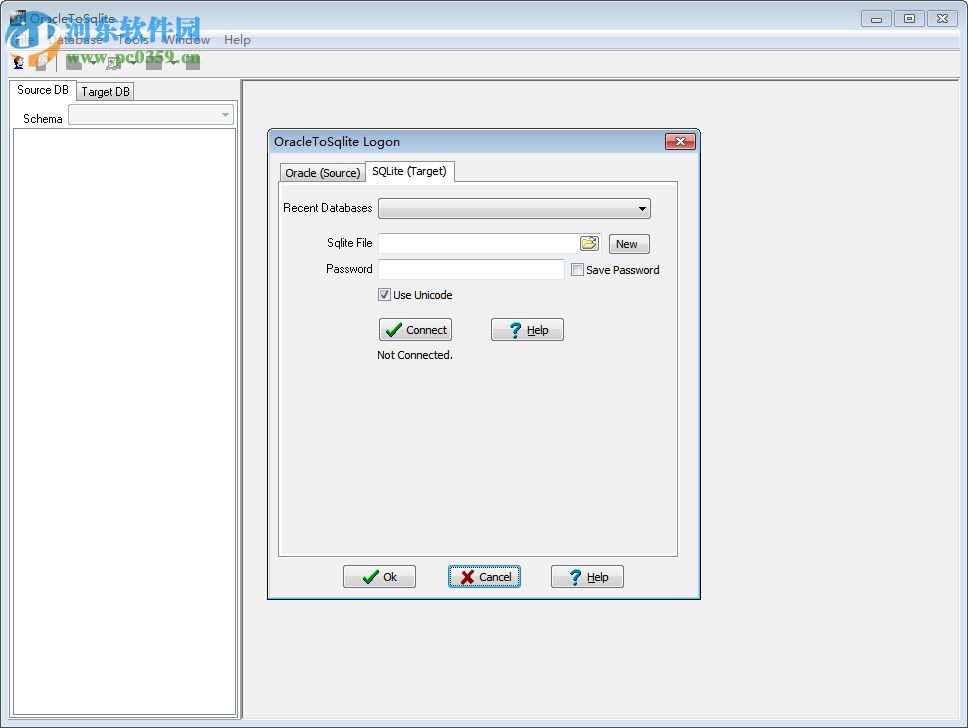
Task: Click the execute query toolbar icon
Action: pyautogui.click(x=111, y=62)
